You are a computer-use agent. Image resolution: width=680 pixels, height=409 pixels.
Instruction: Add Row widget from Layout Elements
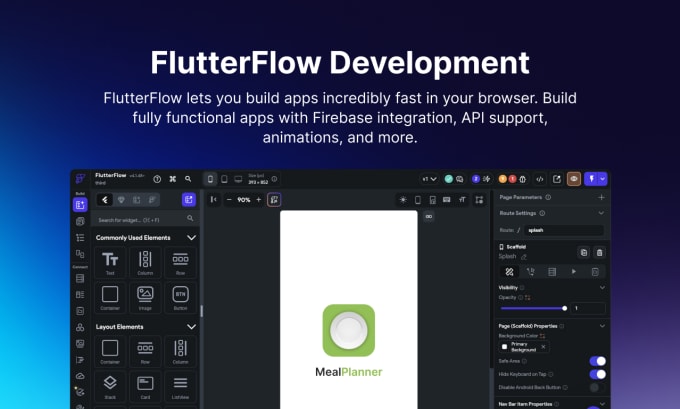[x=145, y=351]
